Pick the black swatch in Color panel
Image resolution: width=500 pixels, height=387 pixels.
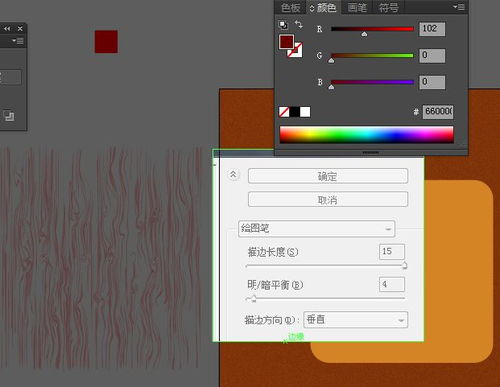point(295,112)
